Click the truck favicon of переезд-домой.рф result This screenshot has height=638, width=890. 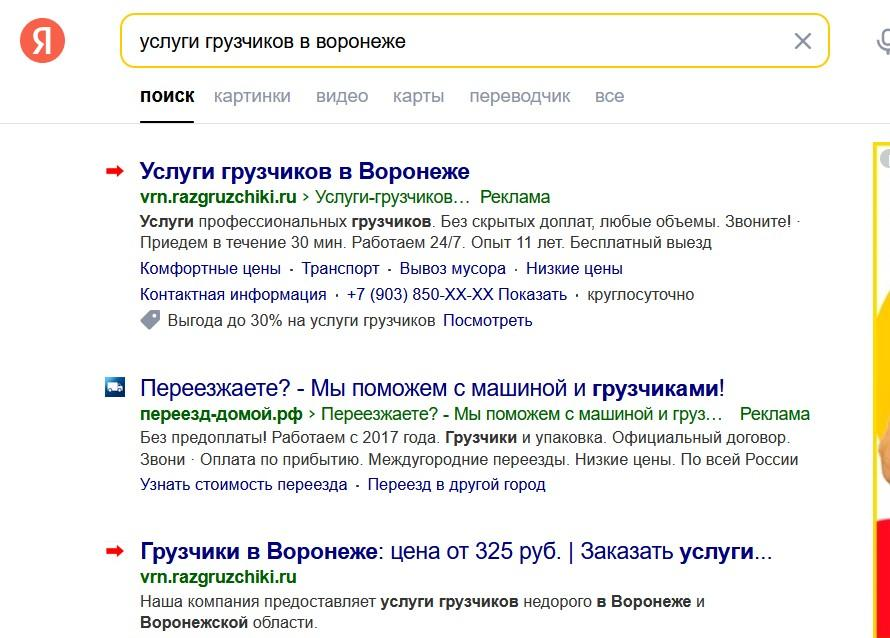(115, 388)
